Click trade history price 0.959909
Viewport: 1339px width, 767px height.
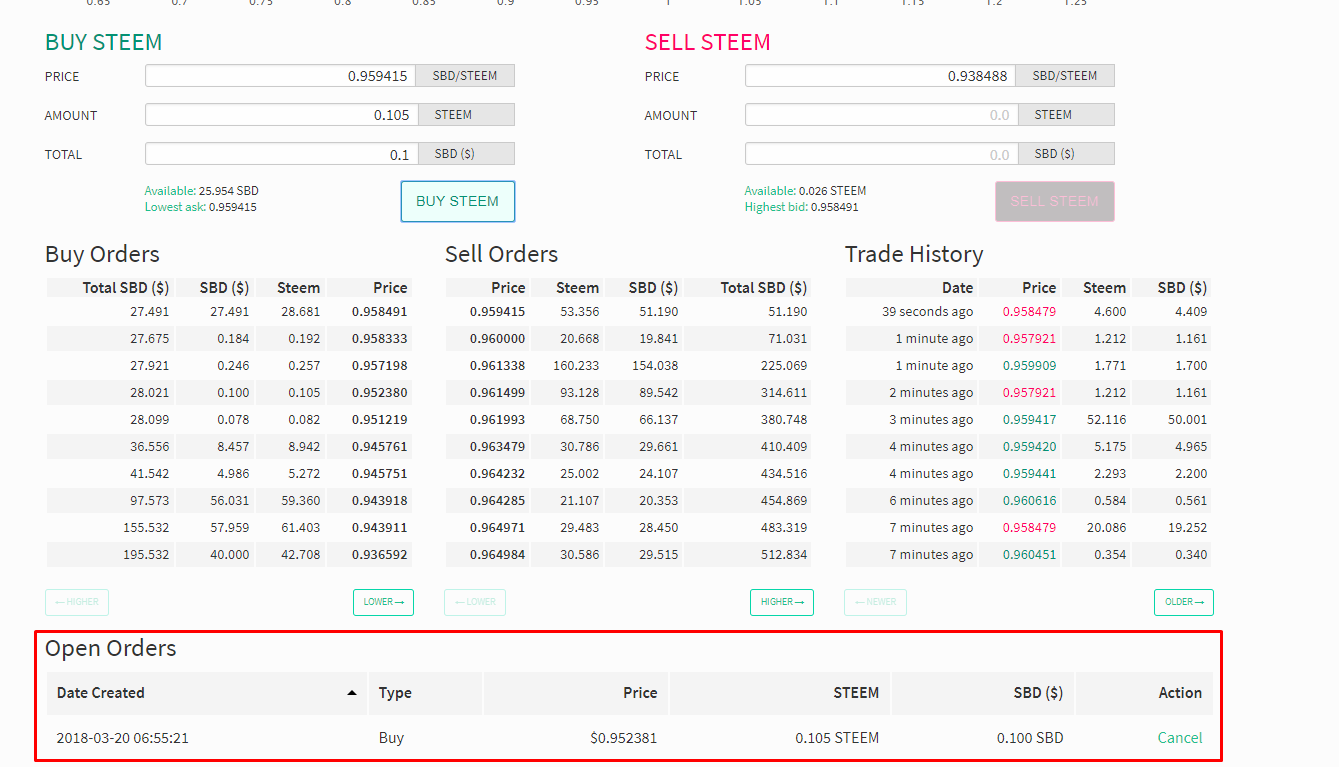(1030, 366)
